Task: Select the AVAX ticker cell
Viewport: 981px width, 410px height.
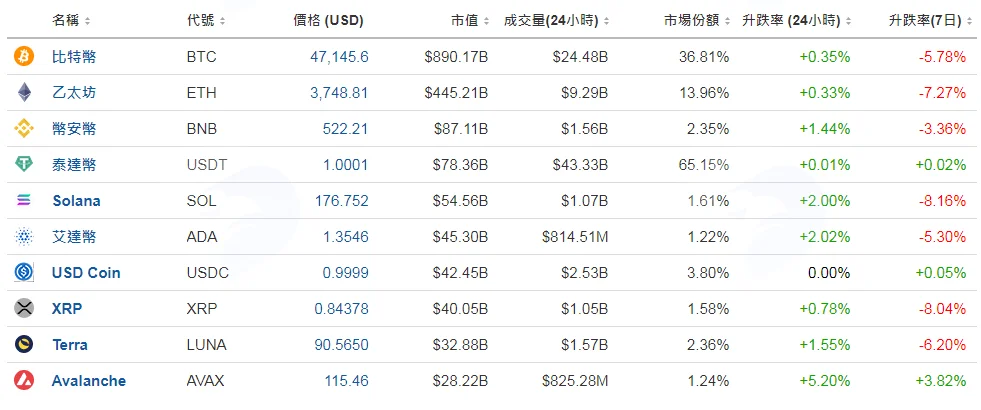Action: (x=205, y=381)
